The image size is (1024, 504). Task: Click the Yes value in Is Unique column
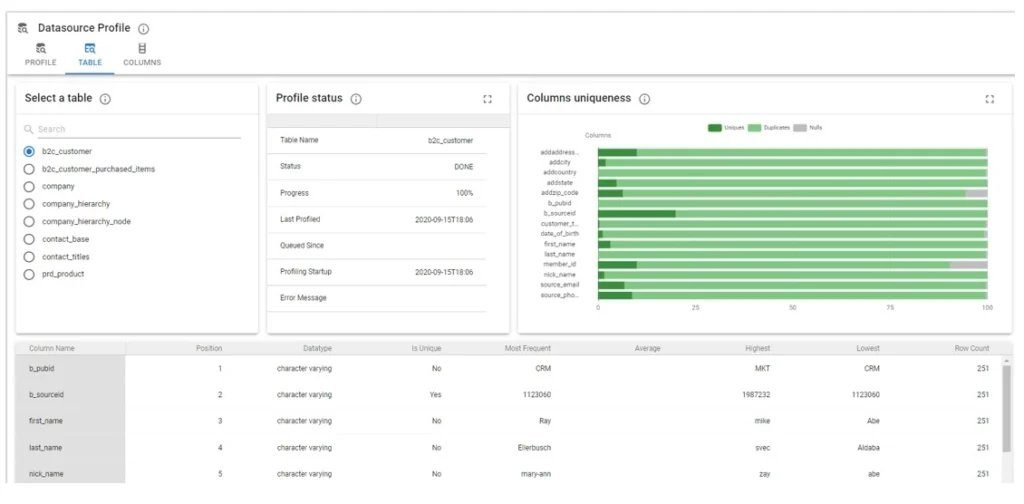436,395
